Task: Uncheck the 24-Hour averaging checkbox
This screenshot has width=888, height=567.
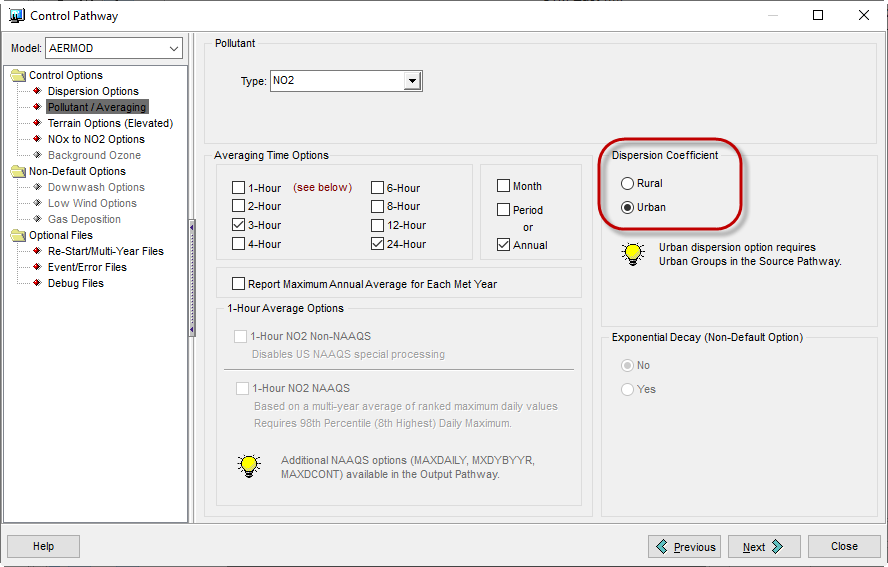Action: pos(377,244)
